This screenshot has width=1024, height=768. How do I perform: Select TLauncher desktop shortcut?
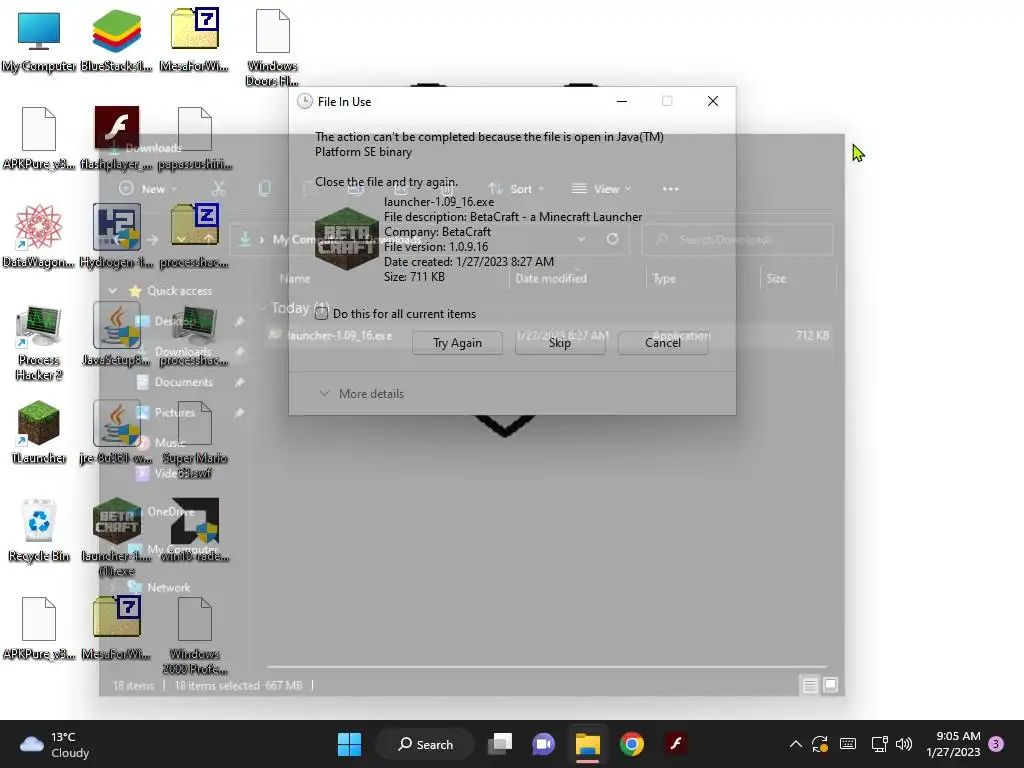click(39, 432)
